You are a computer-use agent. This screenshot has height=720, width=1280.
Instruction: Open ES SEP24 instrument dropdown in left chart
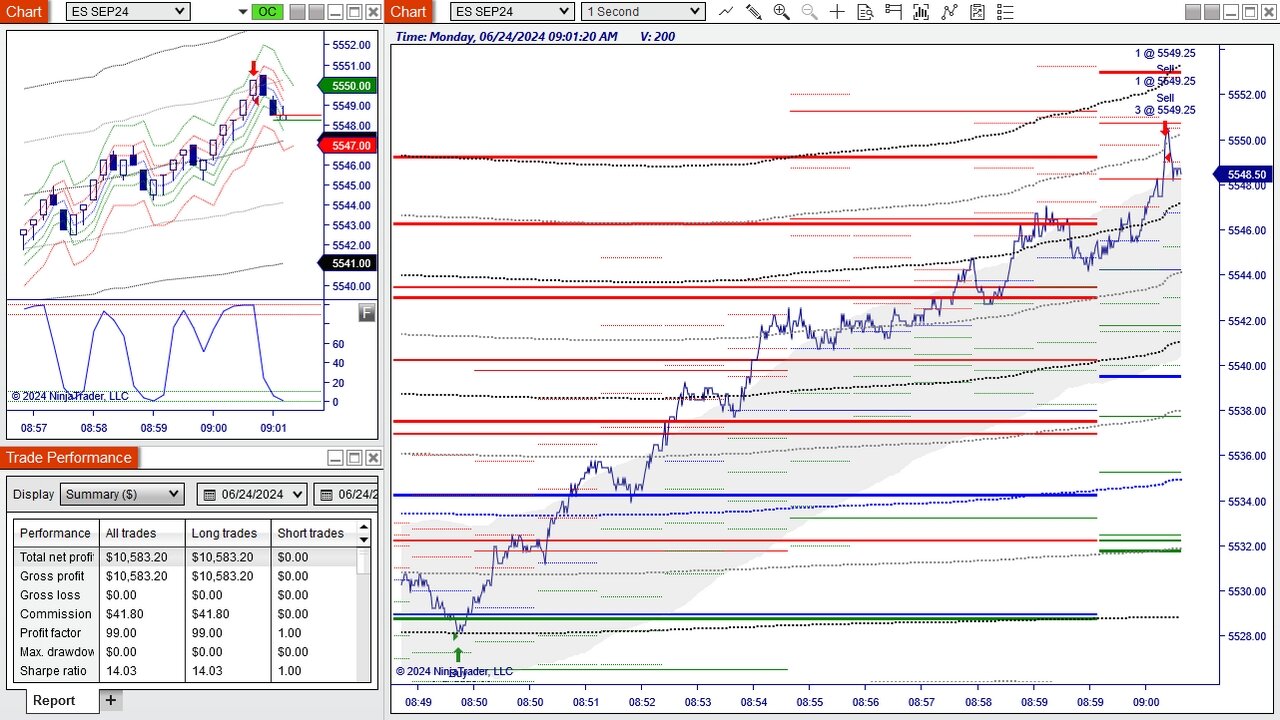(x=127, y=12)
